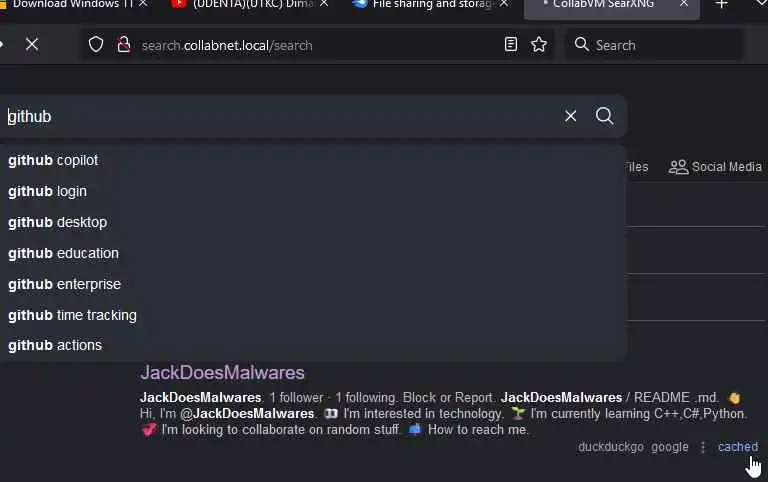
Task: Click the duckduckgo engine label
Action: click(x=610, y=447)
